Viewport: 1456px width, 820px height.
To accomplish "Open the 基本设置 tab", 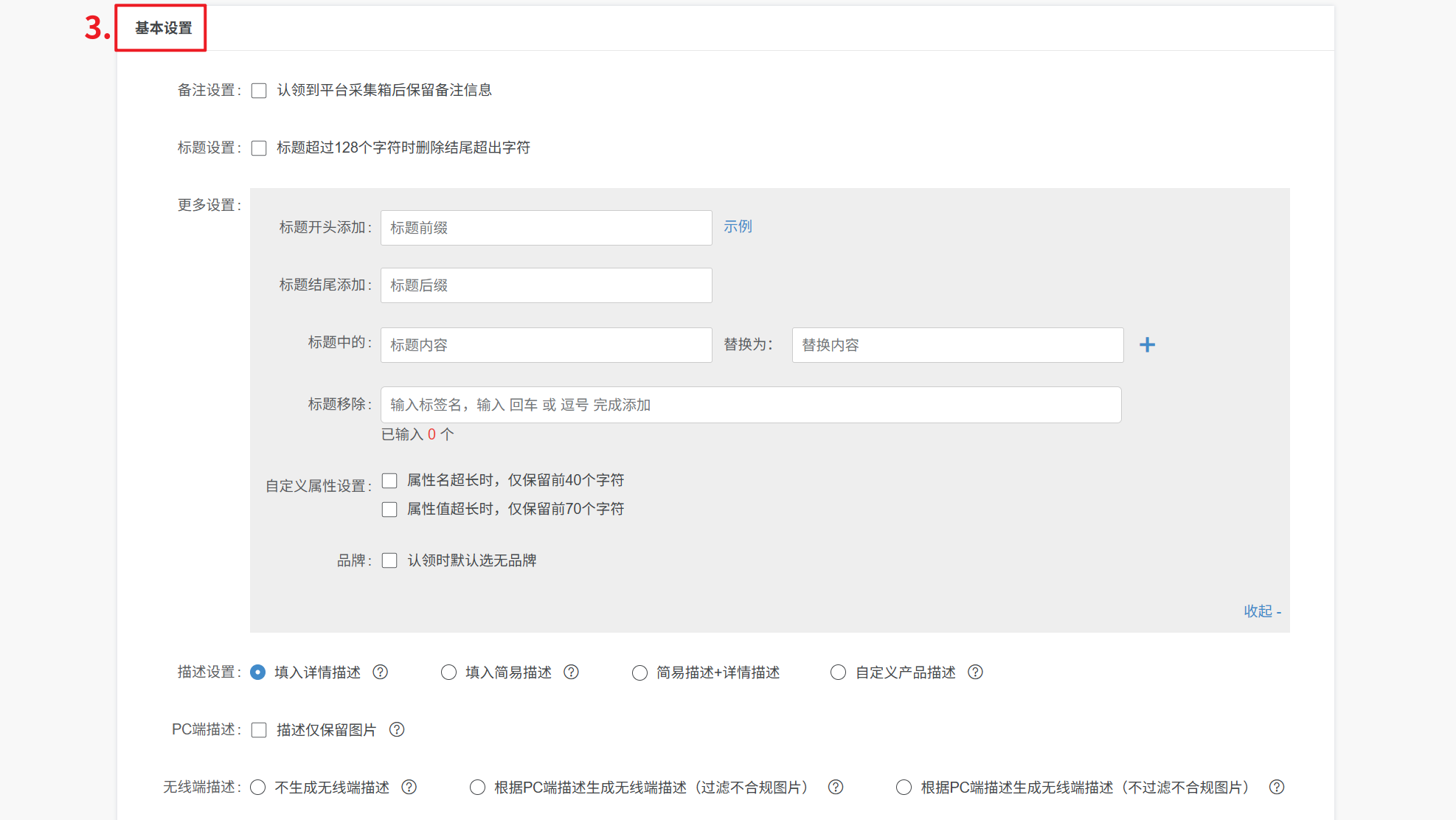I will click(x=163, y=28).
